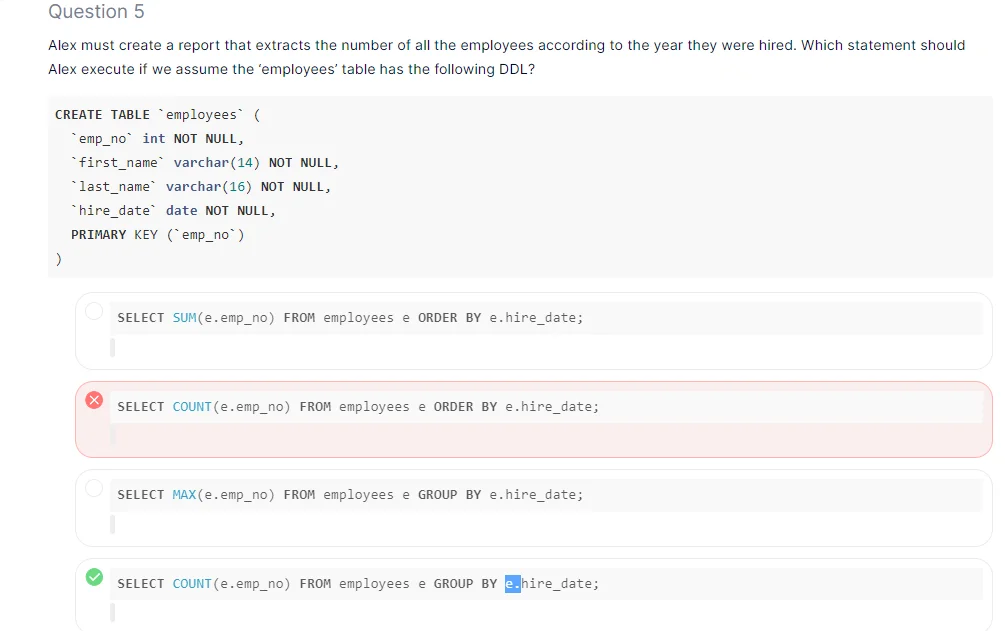Click the gray bar below the MAX statement
This screenshot has width=1005, height=631.
tap(113, 524)
